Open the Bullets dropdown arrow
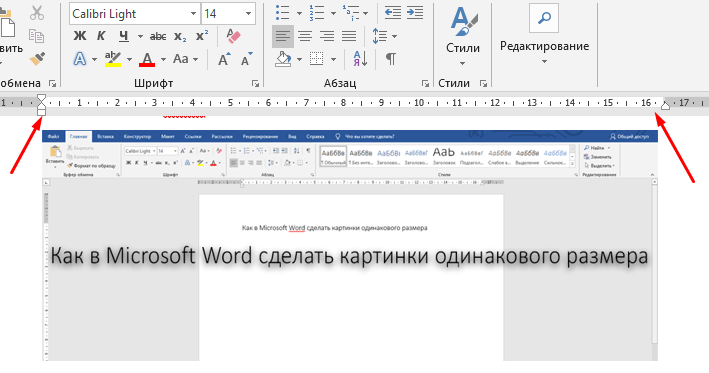Image resolution: width=709 pixels, height=373 pixels. coord(299,14)
